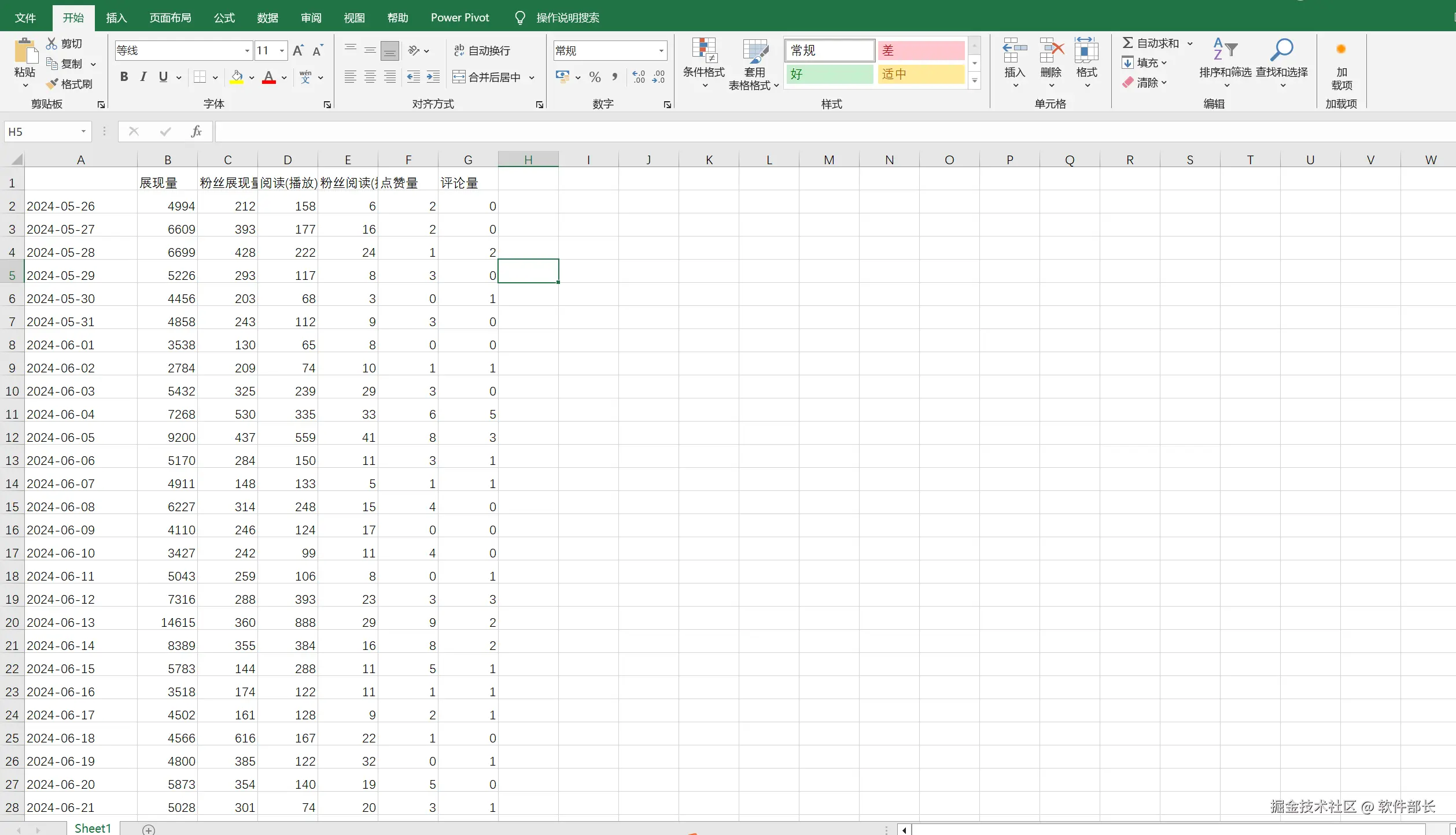Toggle Italic formatting
The width and height of the screenshot is (1456, 835).
pos(143,77)
